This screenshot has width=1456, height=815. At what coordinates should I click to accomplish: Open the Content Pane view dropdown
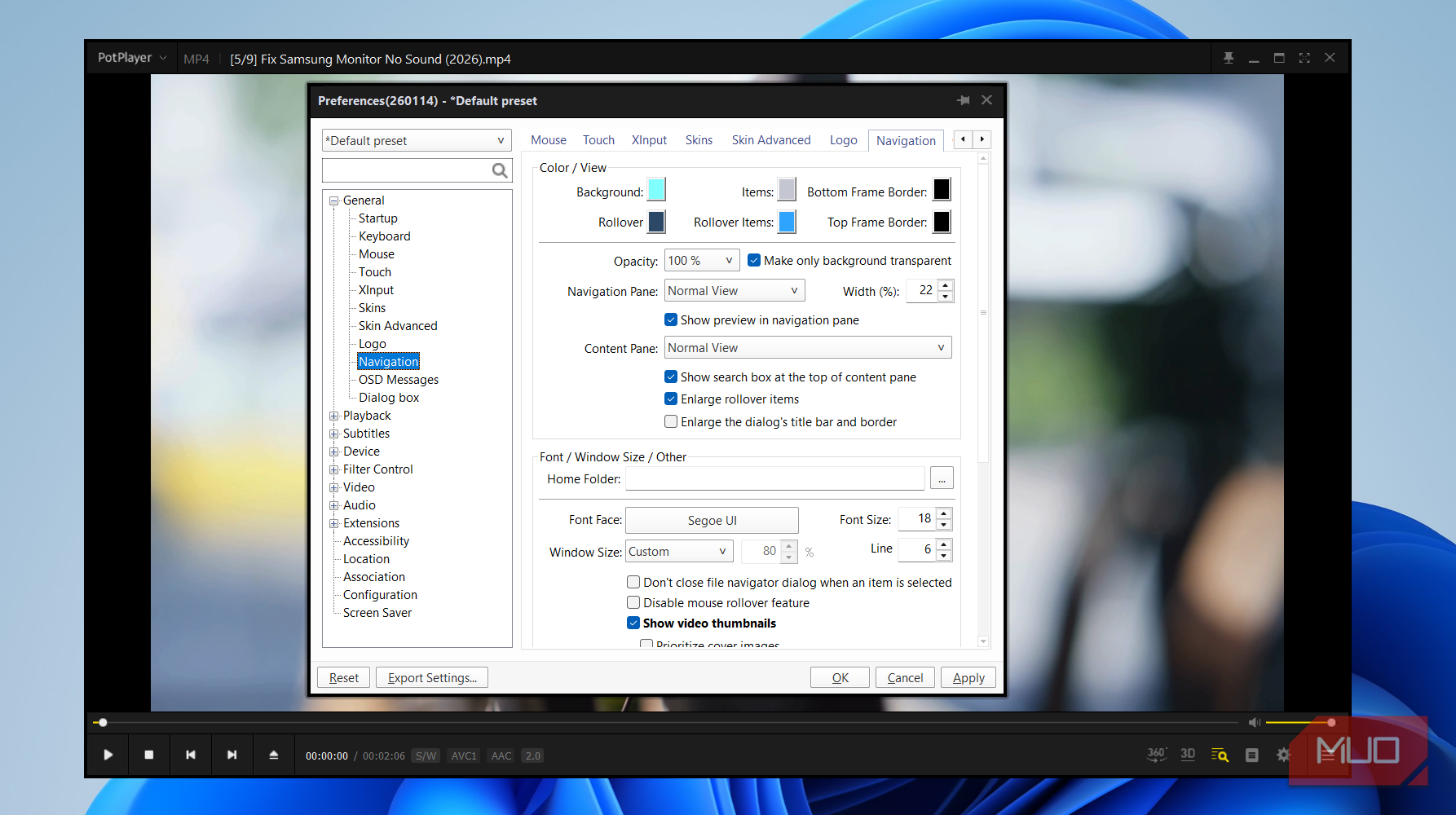tap(808, 348)
